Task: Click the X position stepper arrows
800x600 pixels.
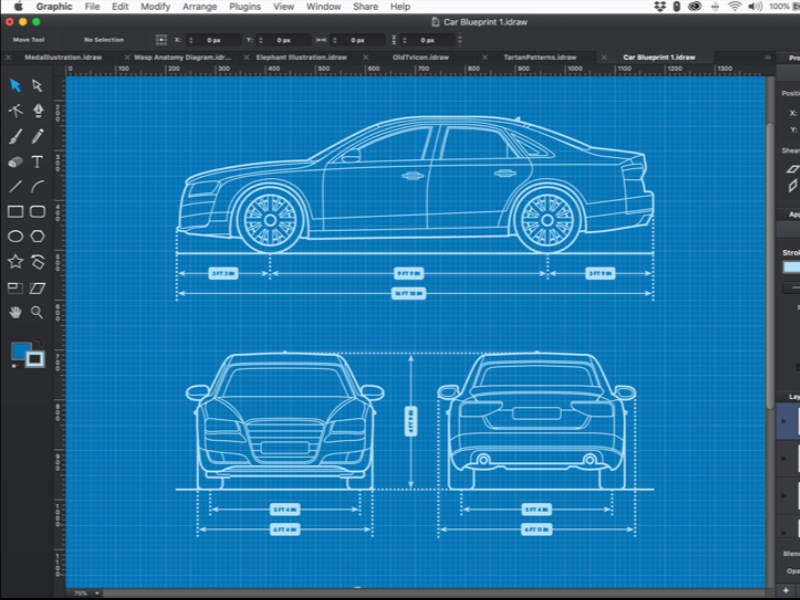Action: 191,40
